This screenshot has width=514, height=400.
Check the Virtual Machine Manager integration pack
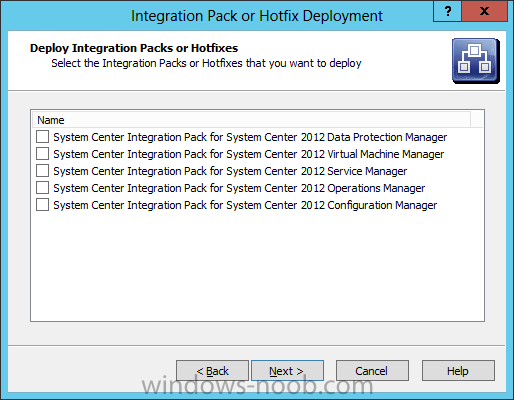pyautogui.click(x=42, y=154)
